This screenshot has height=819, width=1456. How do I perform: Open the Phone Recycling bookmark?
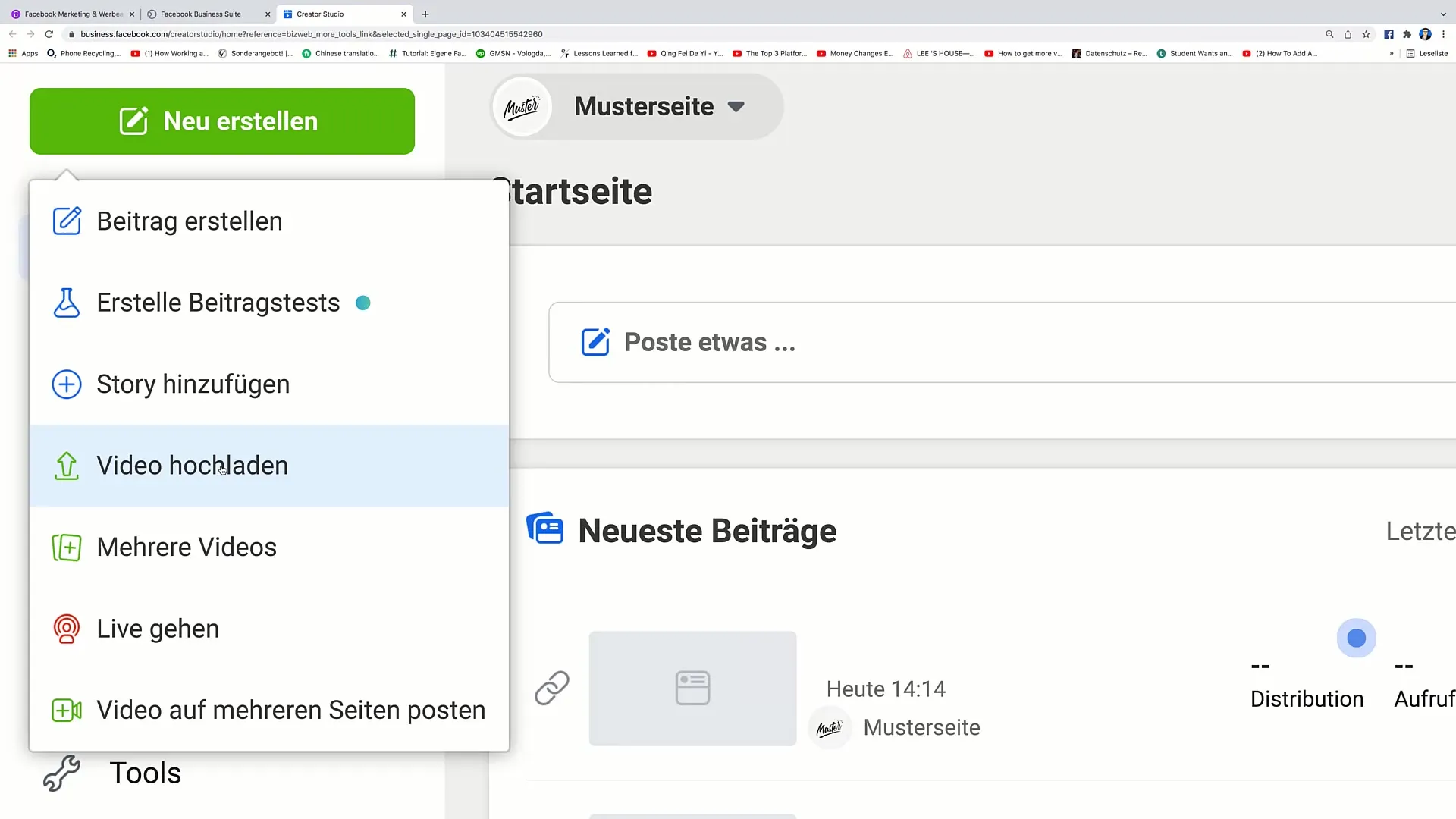click(x=84, y=54)
